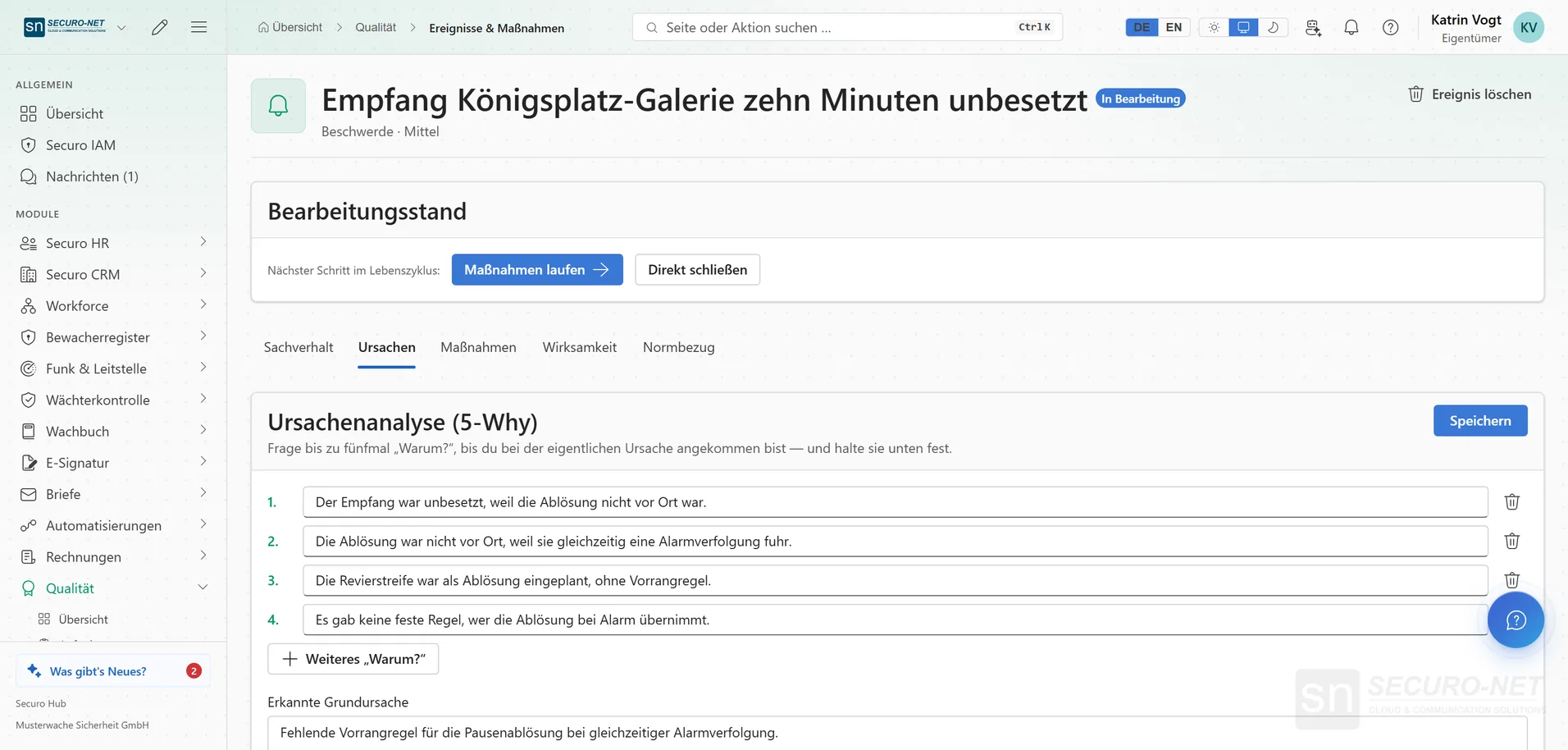Click the Erkannte Grundursache text field

coord(897,733)
